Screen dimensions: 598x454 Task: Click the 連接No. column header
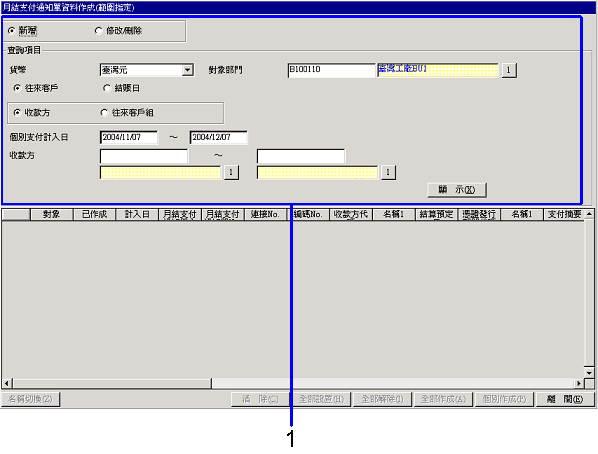265,214
